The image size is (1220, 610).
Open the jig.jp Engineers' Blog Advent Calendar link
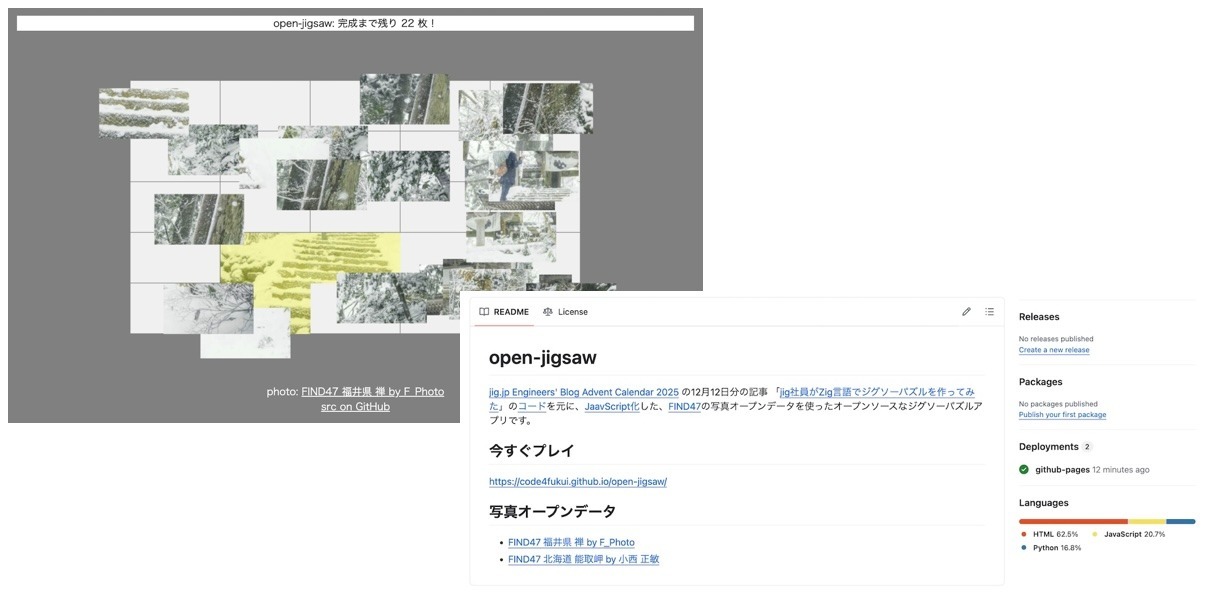(x=583, y=392)
